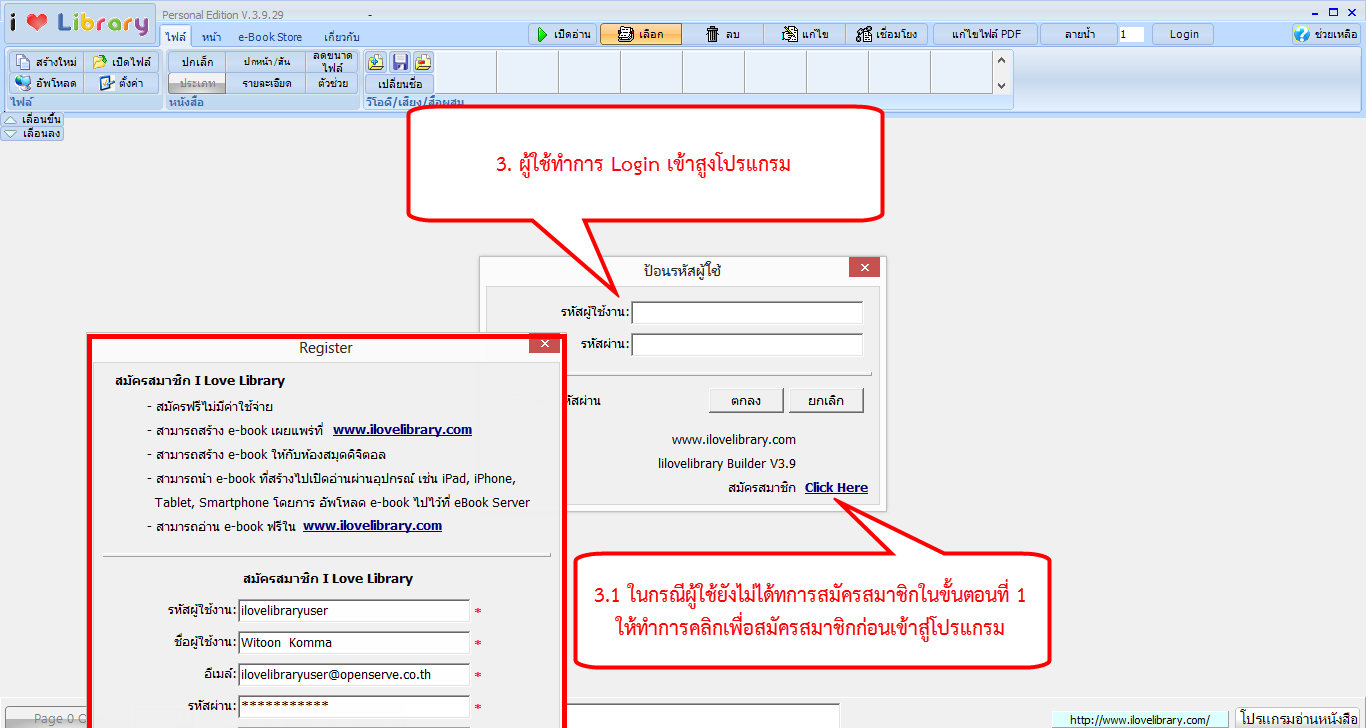Click the แก้ไขไฟล์ PDF button
This screenshot has width=1366, height=728.
[x=986, y=34]
